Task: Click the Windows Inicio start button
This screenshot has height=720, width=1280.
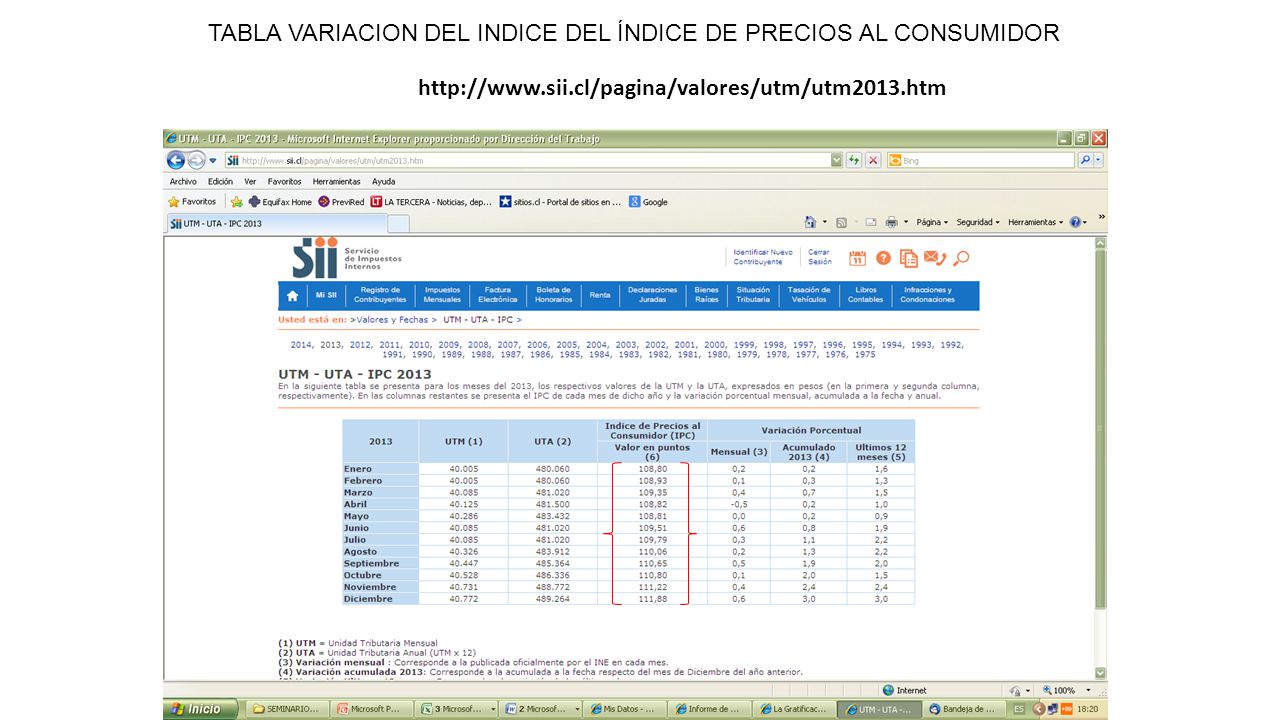Action: [x=201, y=709]
